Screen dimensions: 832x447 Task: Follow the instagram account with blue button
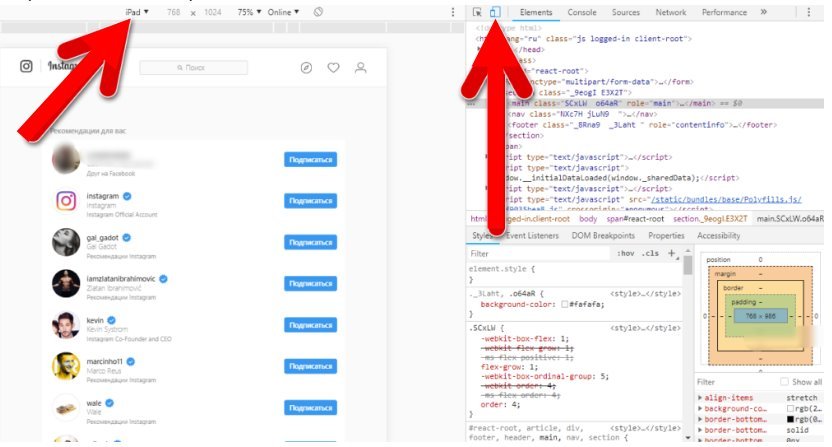pyautogui.click(x=310, y=201)
